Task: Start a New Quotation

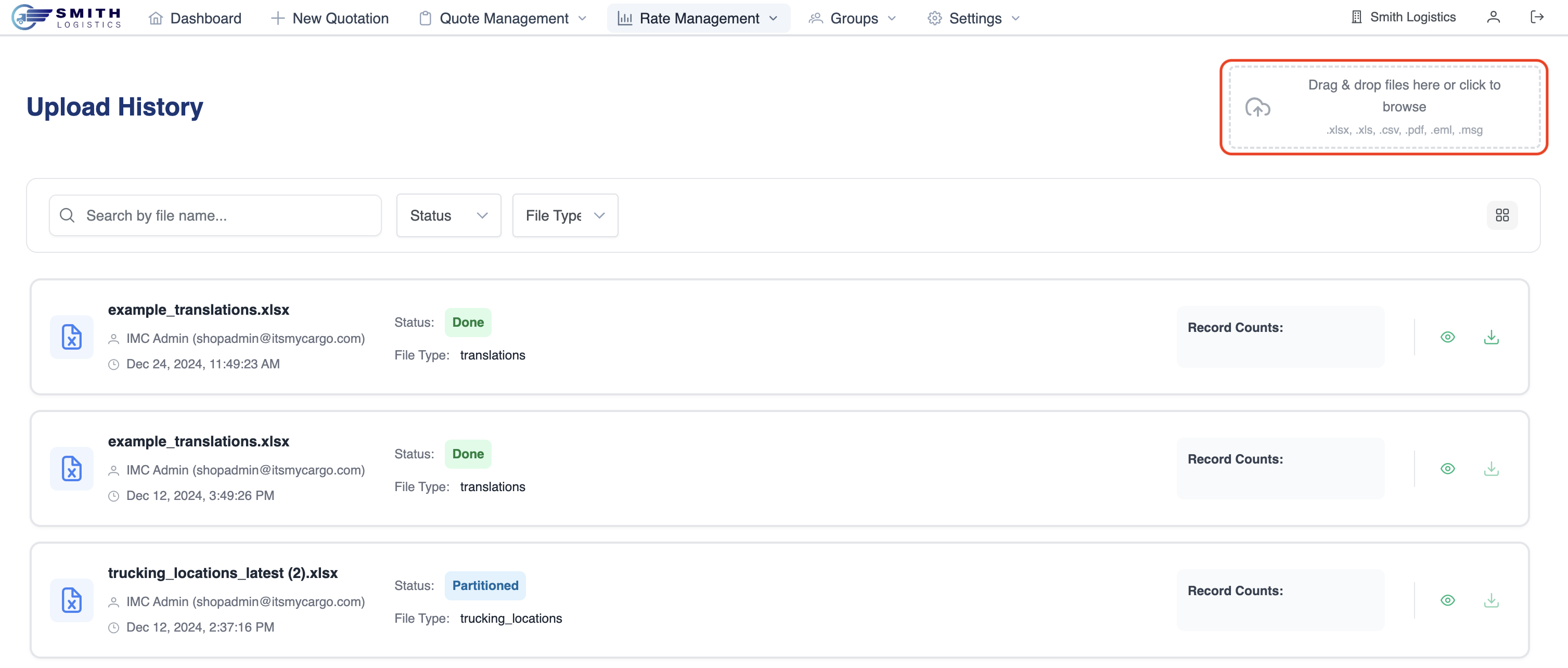Action: coord(329,18)
